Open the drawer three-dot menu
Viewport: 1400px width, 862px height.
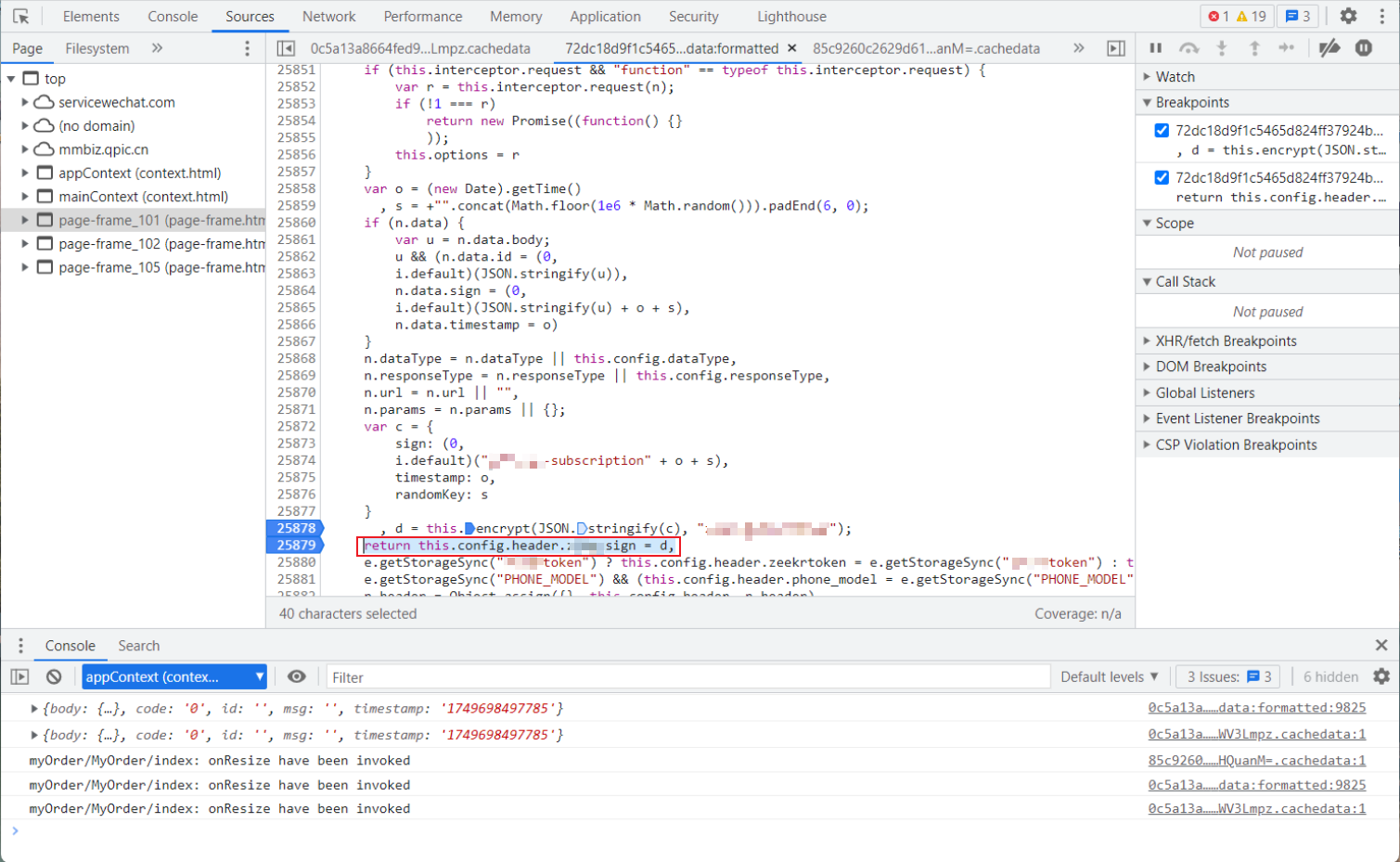[x=20, y=646]
